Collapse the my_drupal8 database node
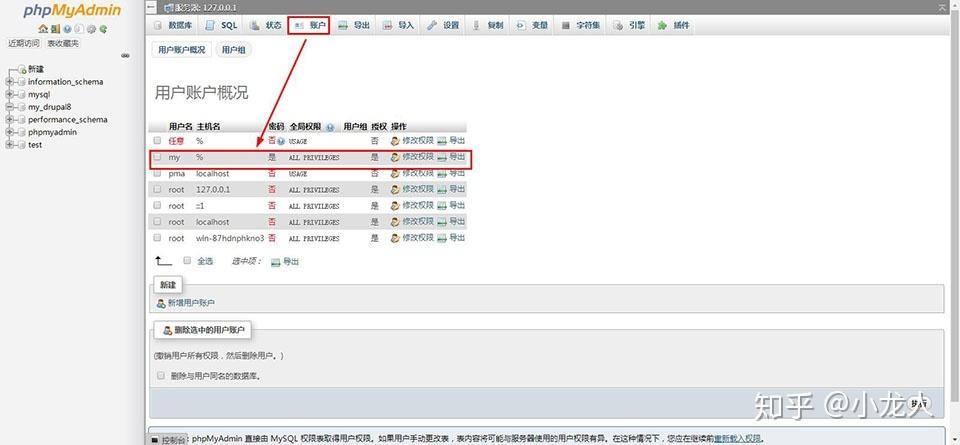The width and height of the screenshot is (960, 445). click(9, 107)
